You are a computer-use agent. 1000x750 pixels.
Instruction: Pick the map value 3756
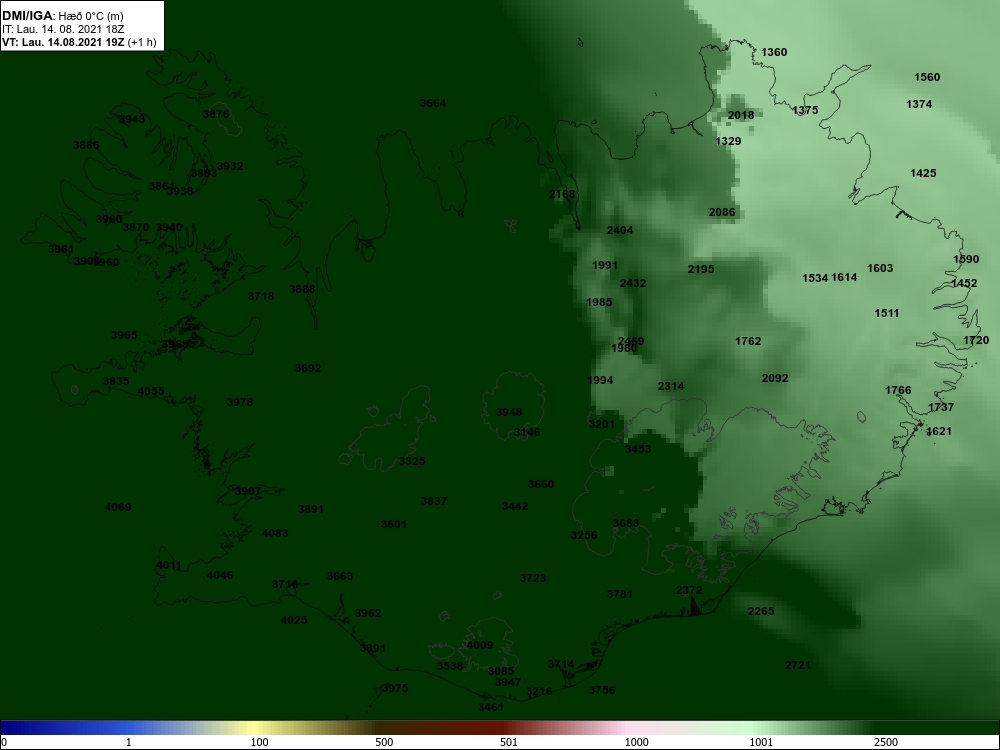click(x=602, y=691)
